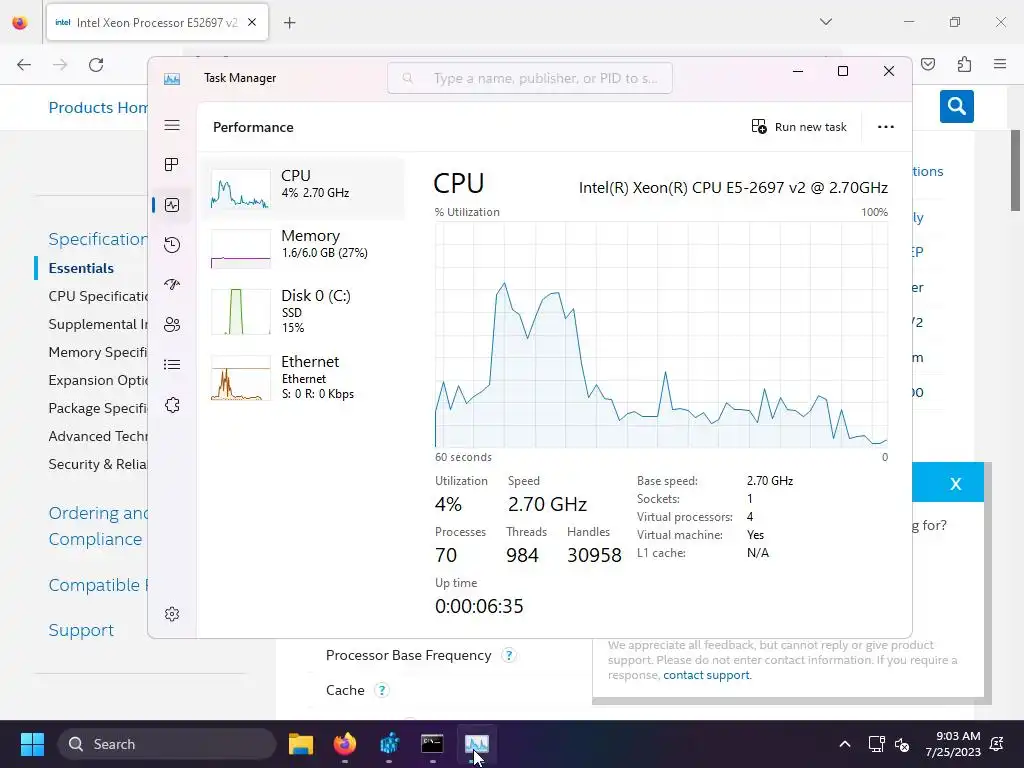This screenshot has height=768, width=1024.
Task: Open the Startup apps page icon
Action: (x=172, y=285)
